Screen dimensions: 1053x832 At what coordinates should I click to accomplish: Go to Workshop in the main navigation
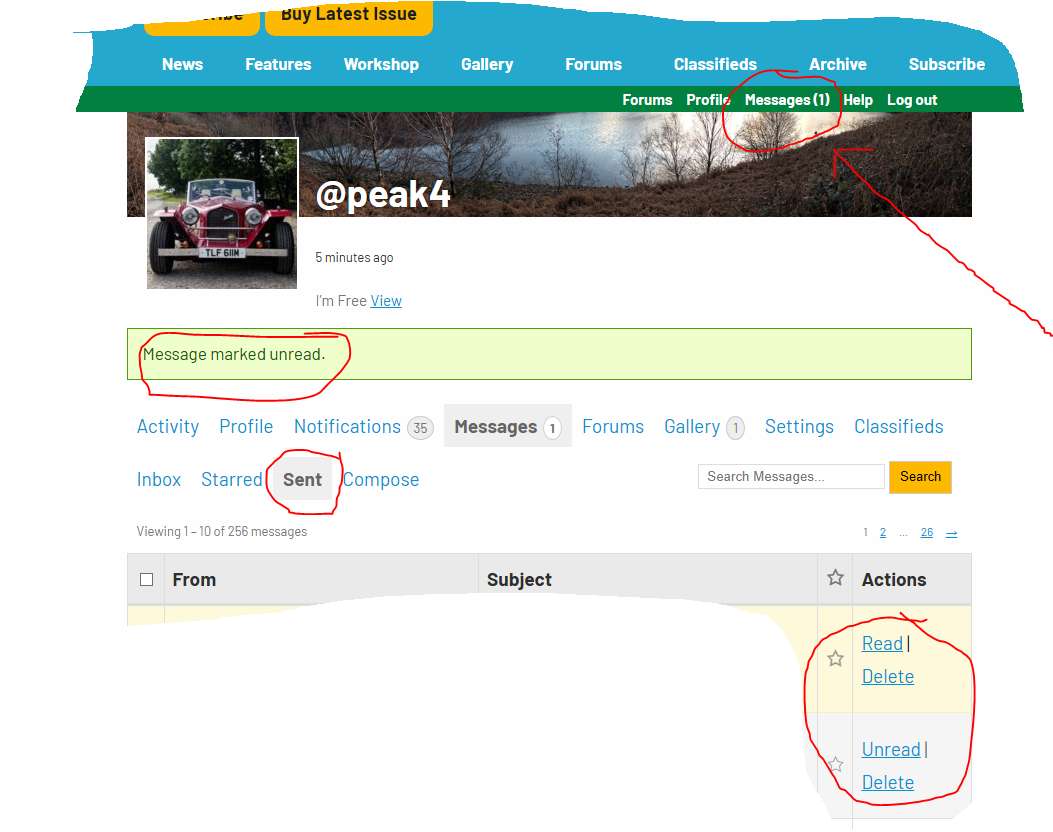pyautogui.click(x=381, y=64)
